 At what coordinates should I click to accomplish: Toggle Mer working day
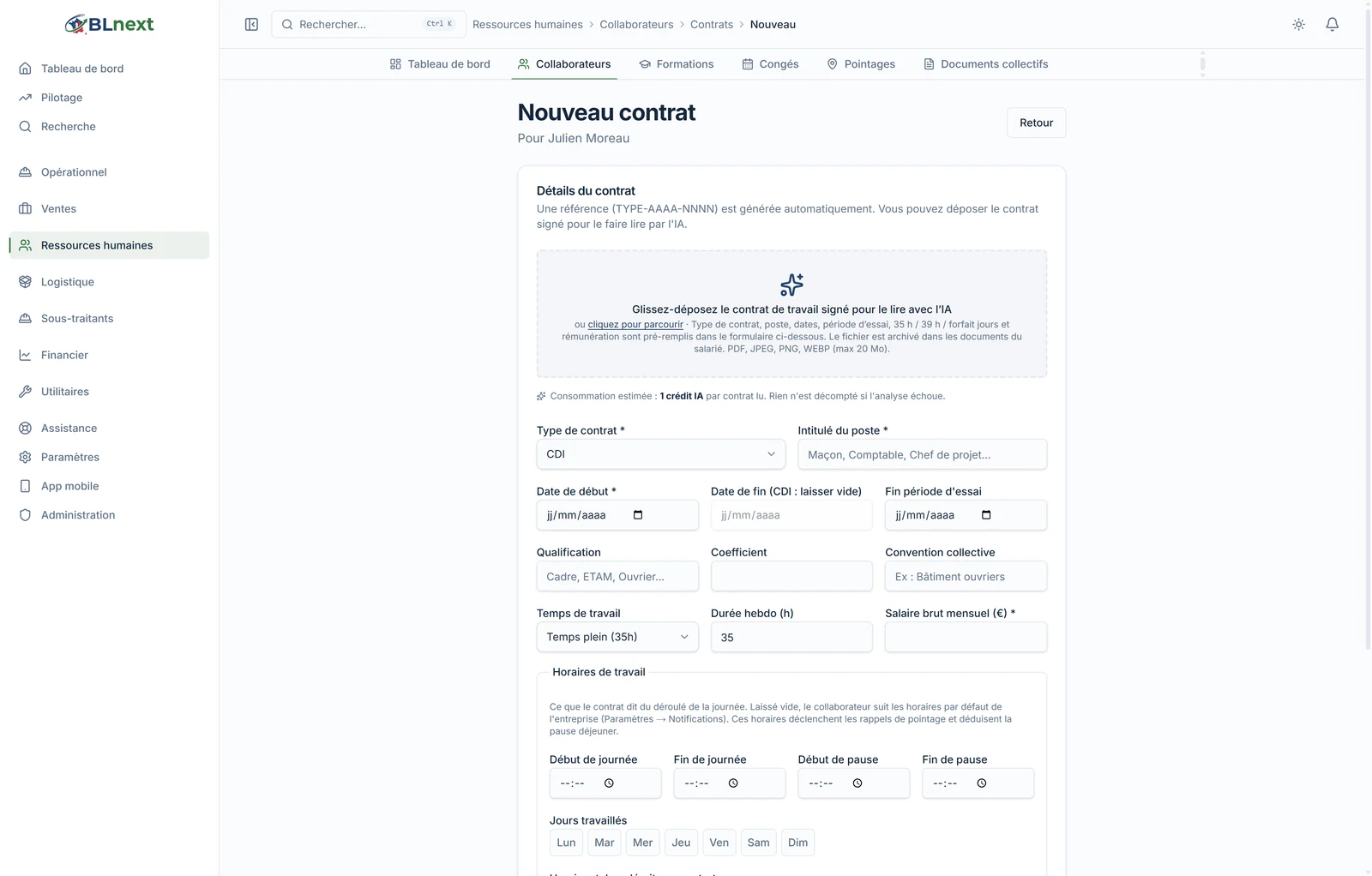point(643,843)
